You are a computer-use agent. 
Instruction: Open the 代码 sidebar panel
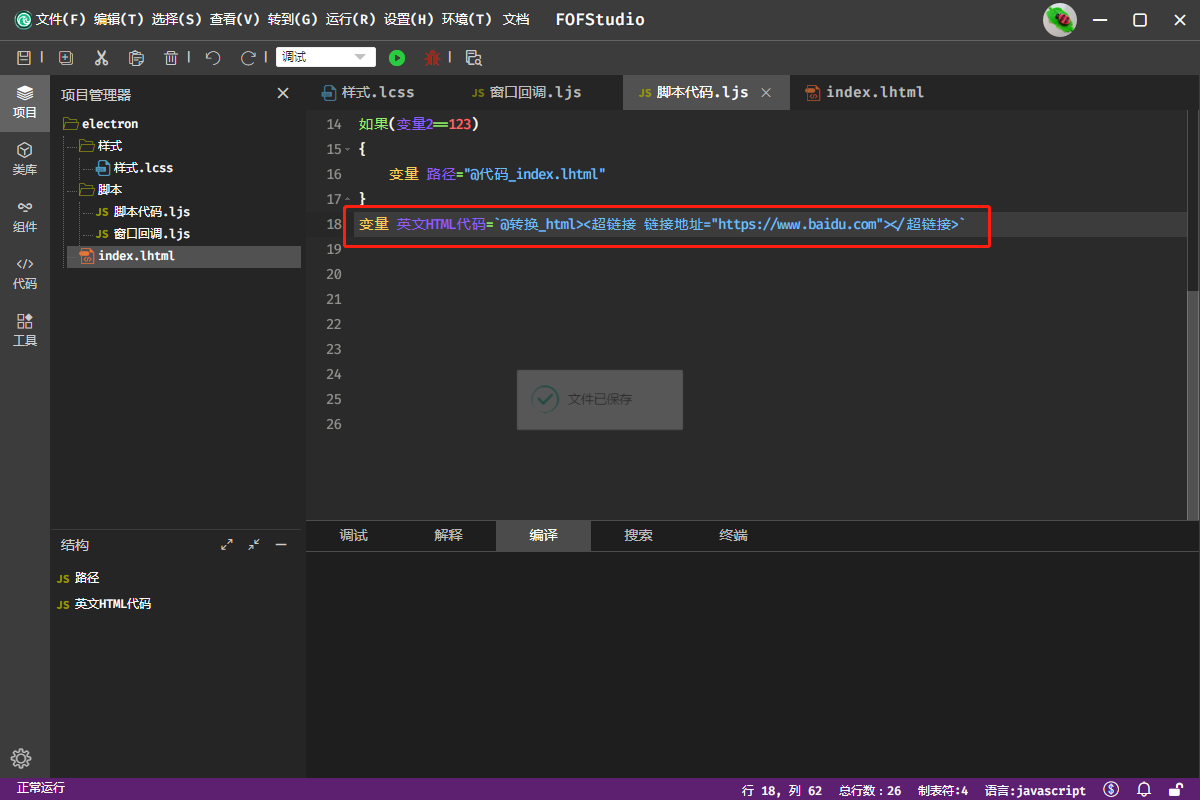(25, 273)
